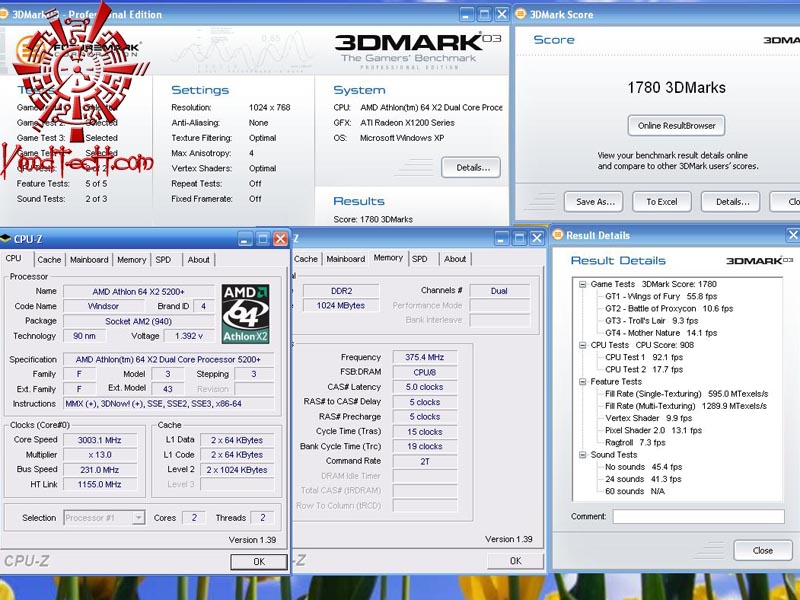Close the Result Details dialog with Close button
800x600 pixels.
coord(763,551)
